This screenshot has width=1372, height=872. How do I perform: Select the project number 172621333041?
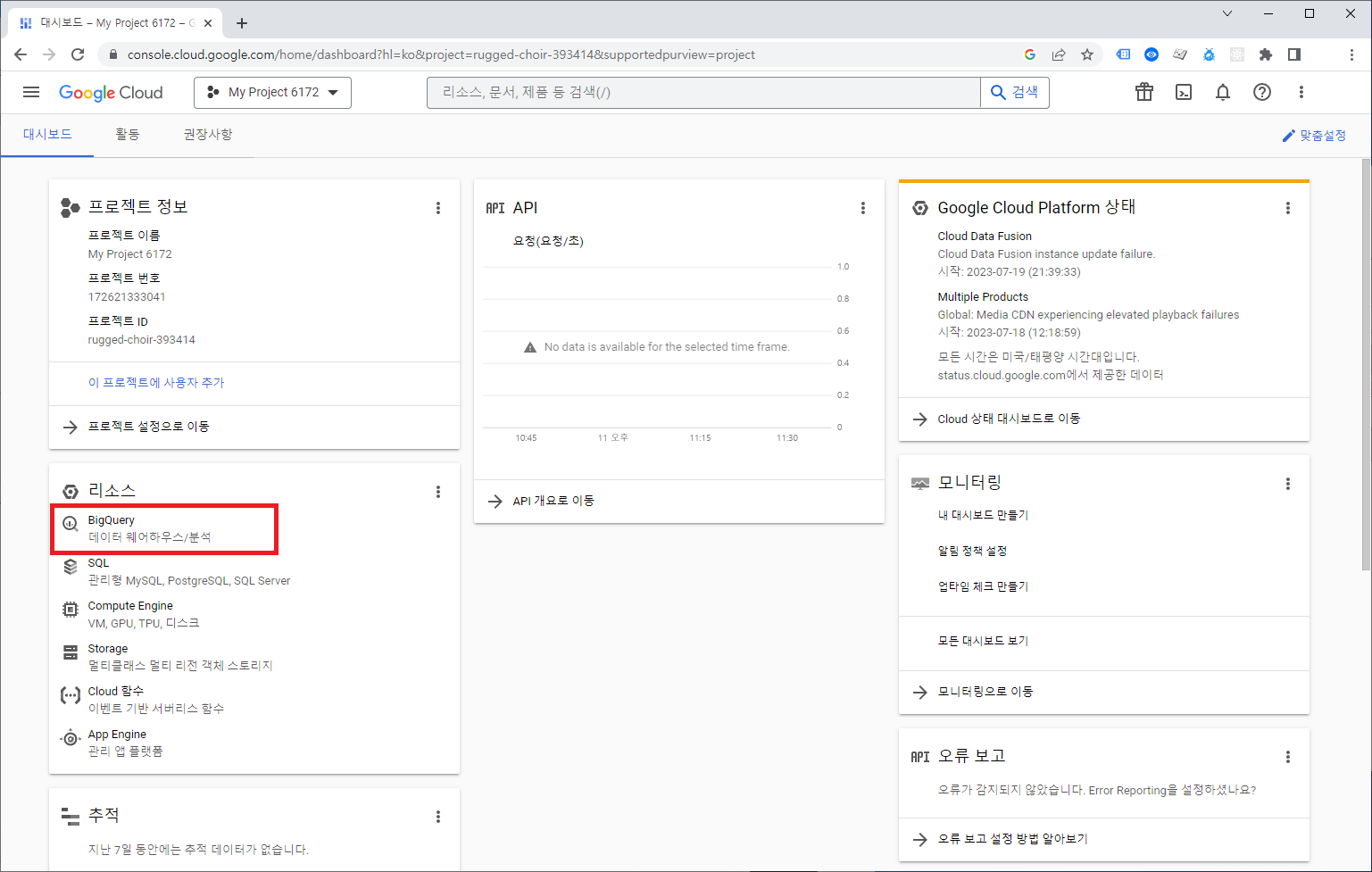126,297
